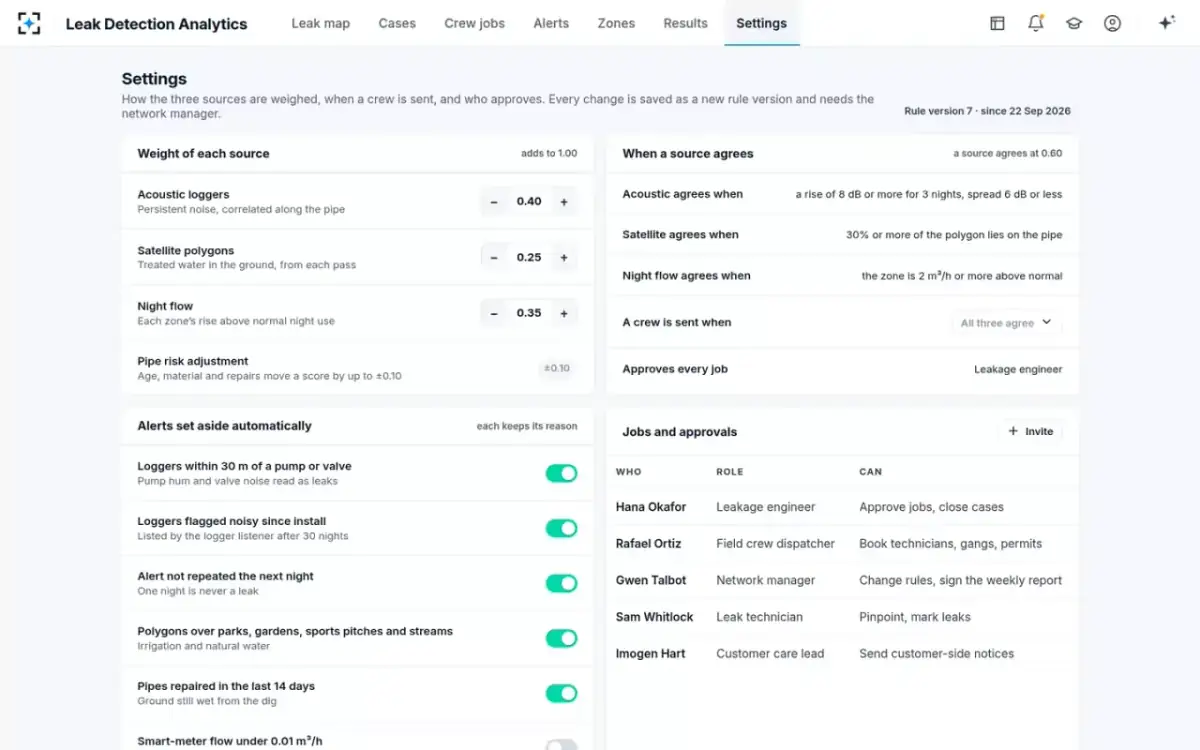Click the Acoustic loggers weight value 0.40
This screenshot has width=1200, height=750.
coord(529,202)
